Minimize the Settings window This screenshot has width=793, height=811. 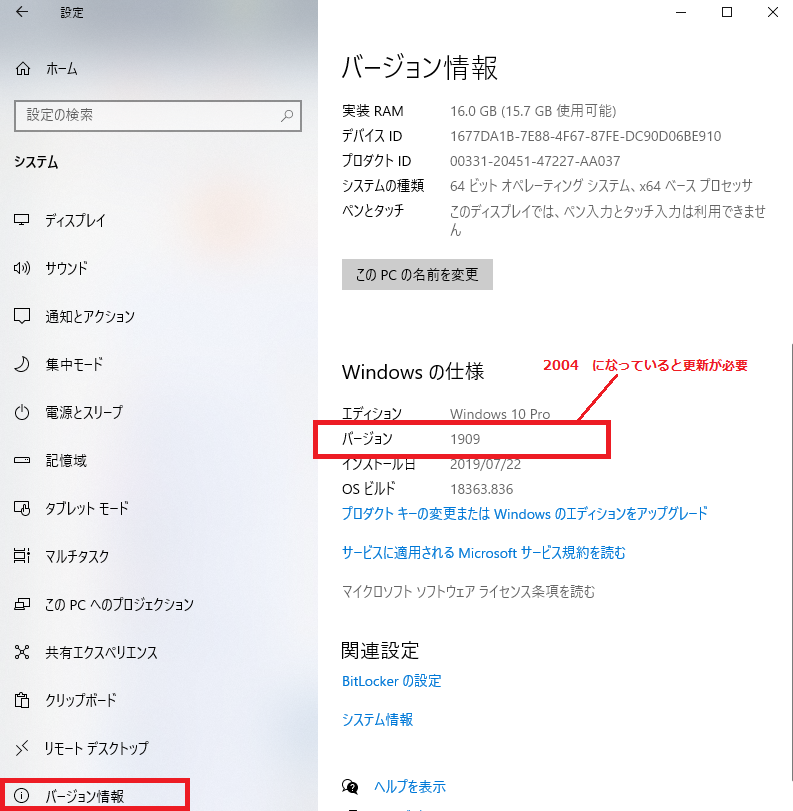point(681,12)
